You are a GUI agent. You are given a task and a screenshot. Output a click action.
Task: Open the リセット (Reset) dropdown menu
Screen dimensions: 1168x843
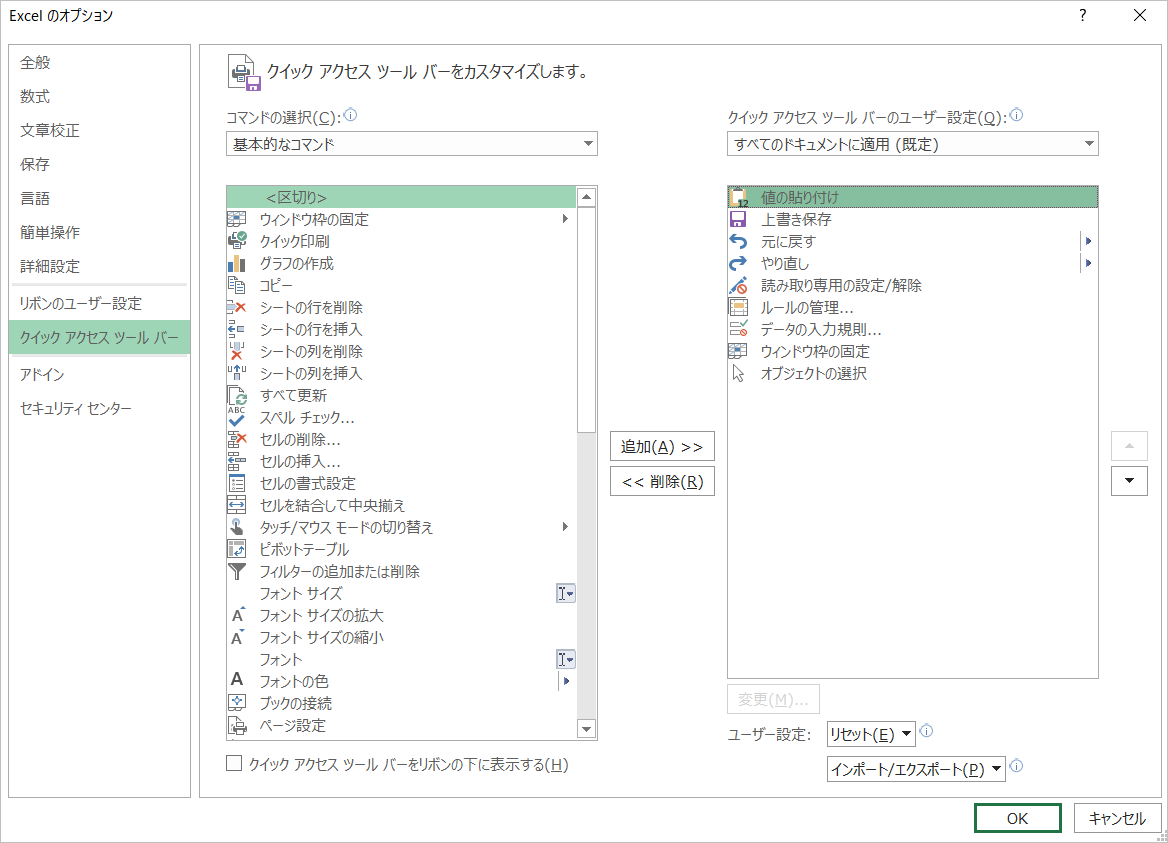tap(870, 734)
